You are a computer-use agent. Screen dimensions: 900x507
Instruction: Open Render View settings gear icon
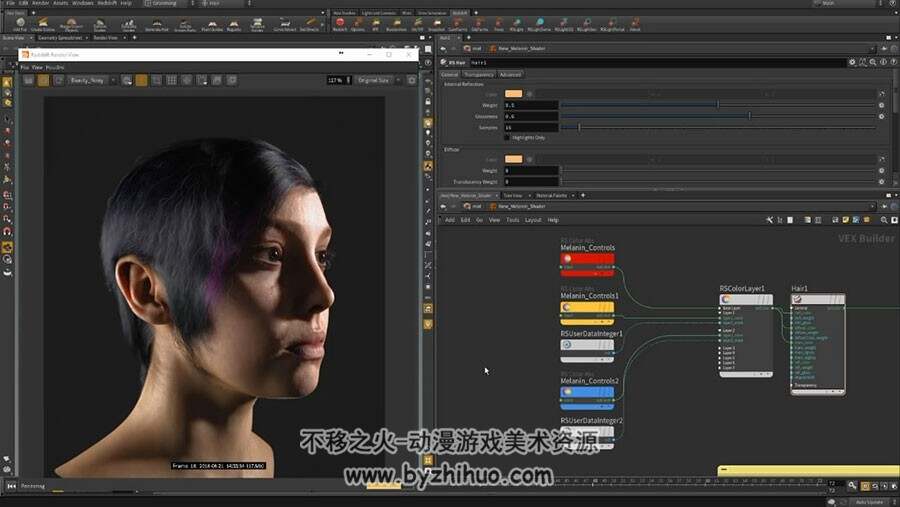click(412, 80)
